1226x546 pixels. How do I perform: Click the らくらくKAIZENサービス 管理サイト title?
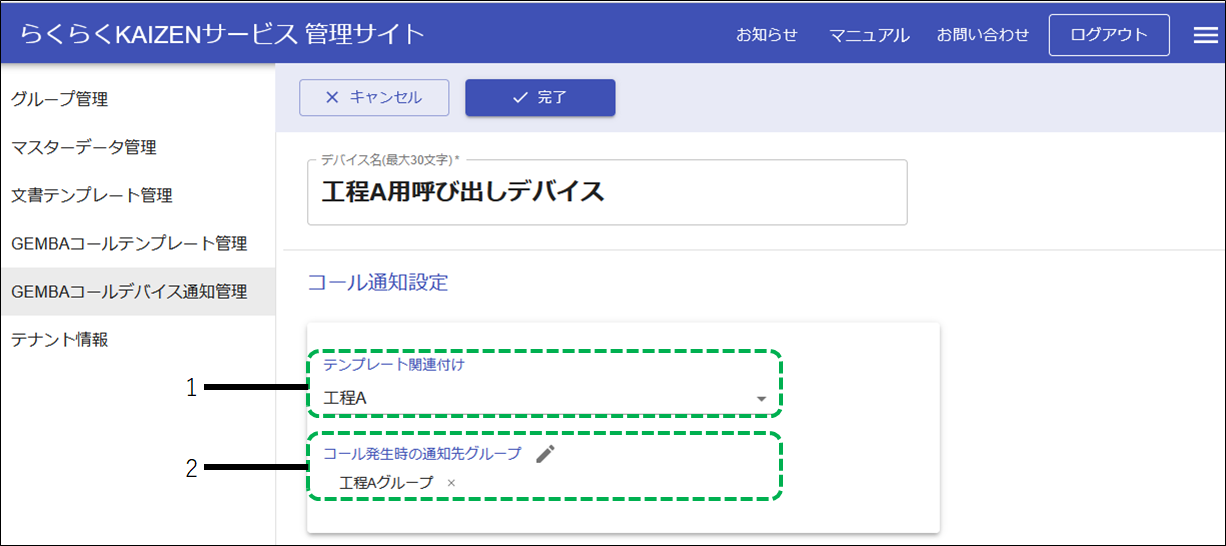[224, 34]
